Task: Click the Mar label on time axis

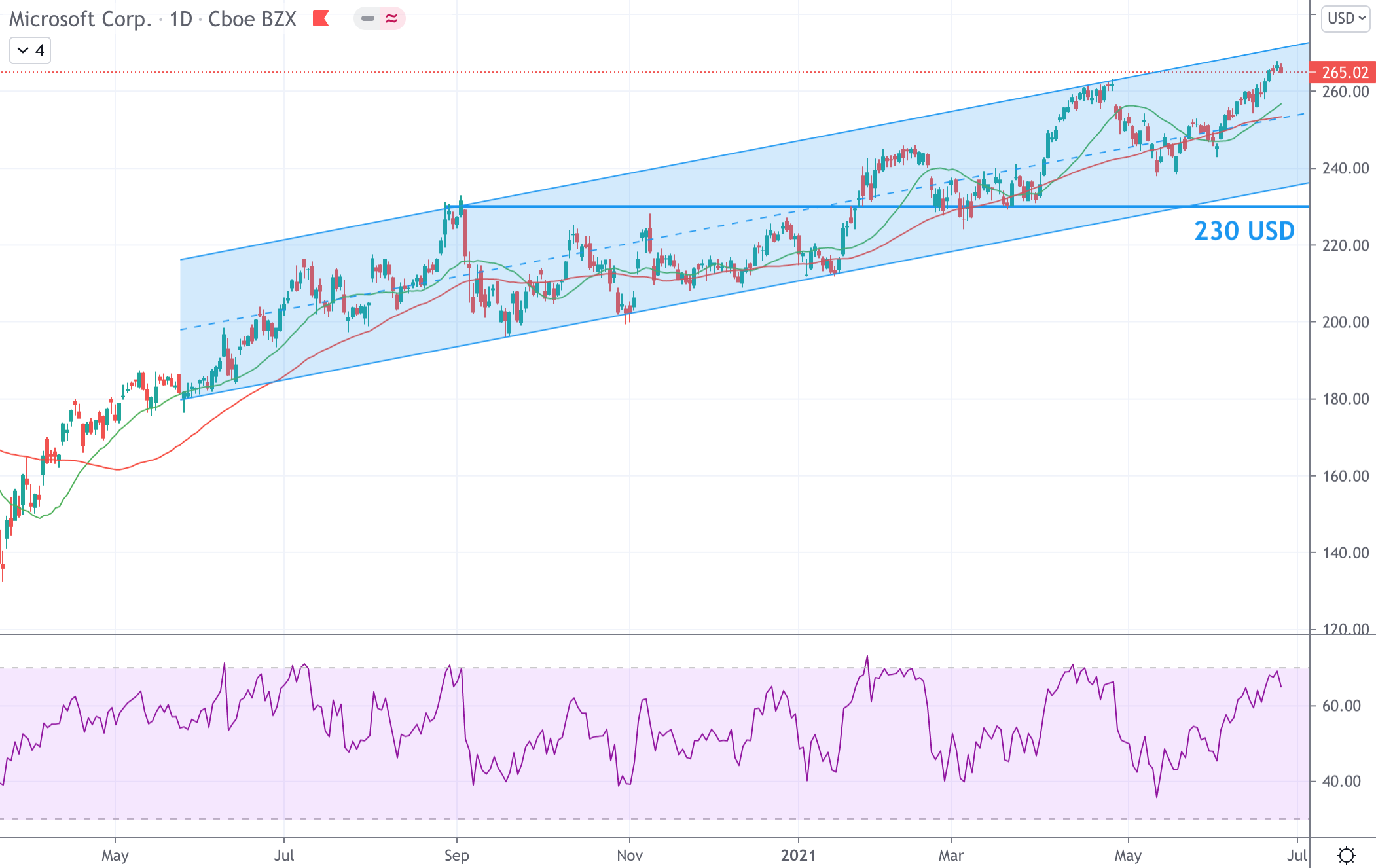Action: tap(951, 856)
